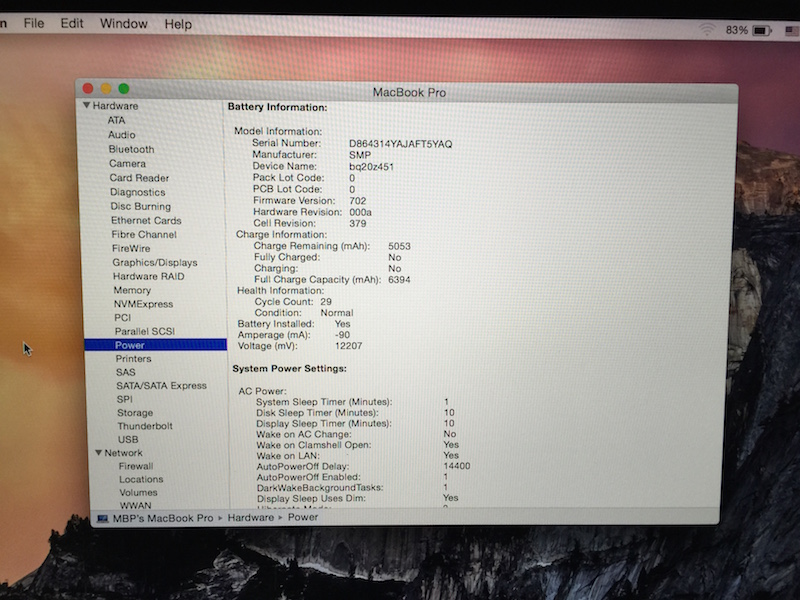Click the Battery Information heading
Screen dimensions: 800x600
(278, 107)
